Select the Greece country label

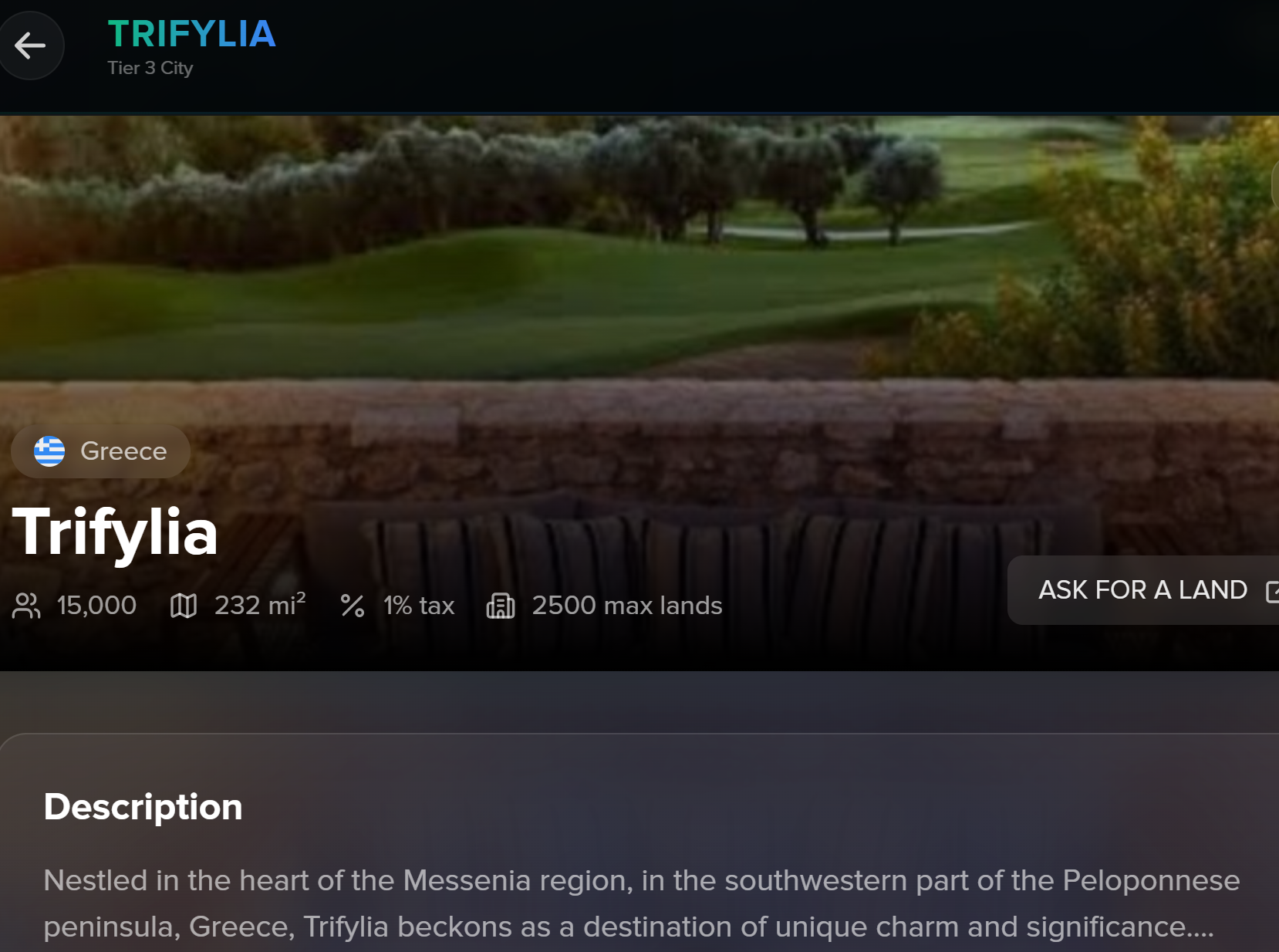click(x=123, y=451)
